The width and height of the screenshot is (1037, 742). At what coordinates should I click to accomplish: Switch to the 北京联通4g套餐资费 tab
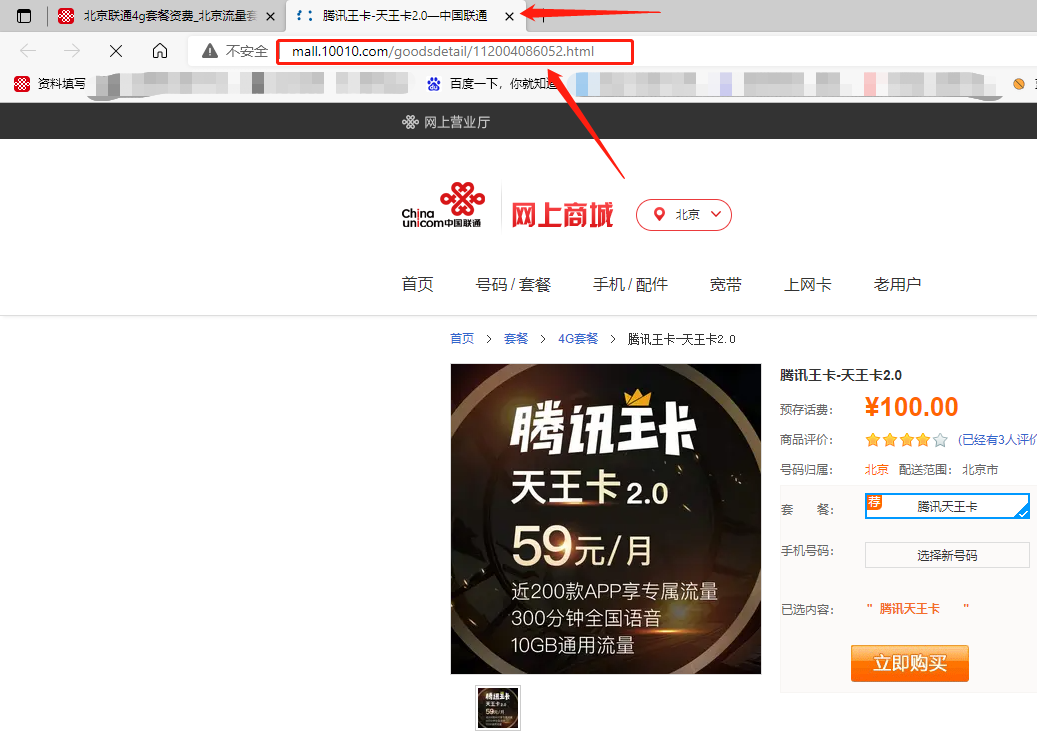click(x=166, y=16)
